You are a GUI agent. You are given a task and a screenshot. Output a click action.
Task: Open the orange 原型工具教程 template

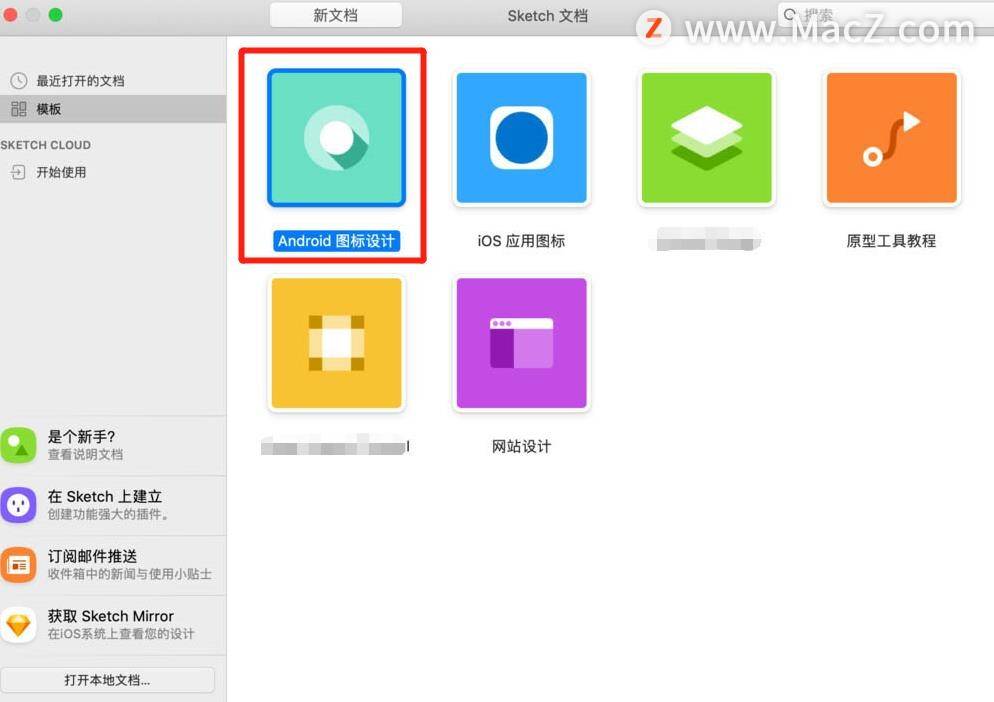tap(891, 138)
